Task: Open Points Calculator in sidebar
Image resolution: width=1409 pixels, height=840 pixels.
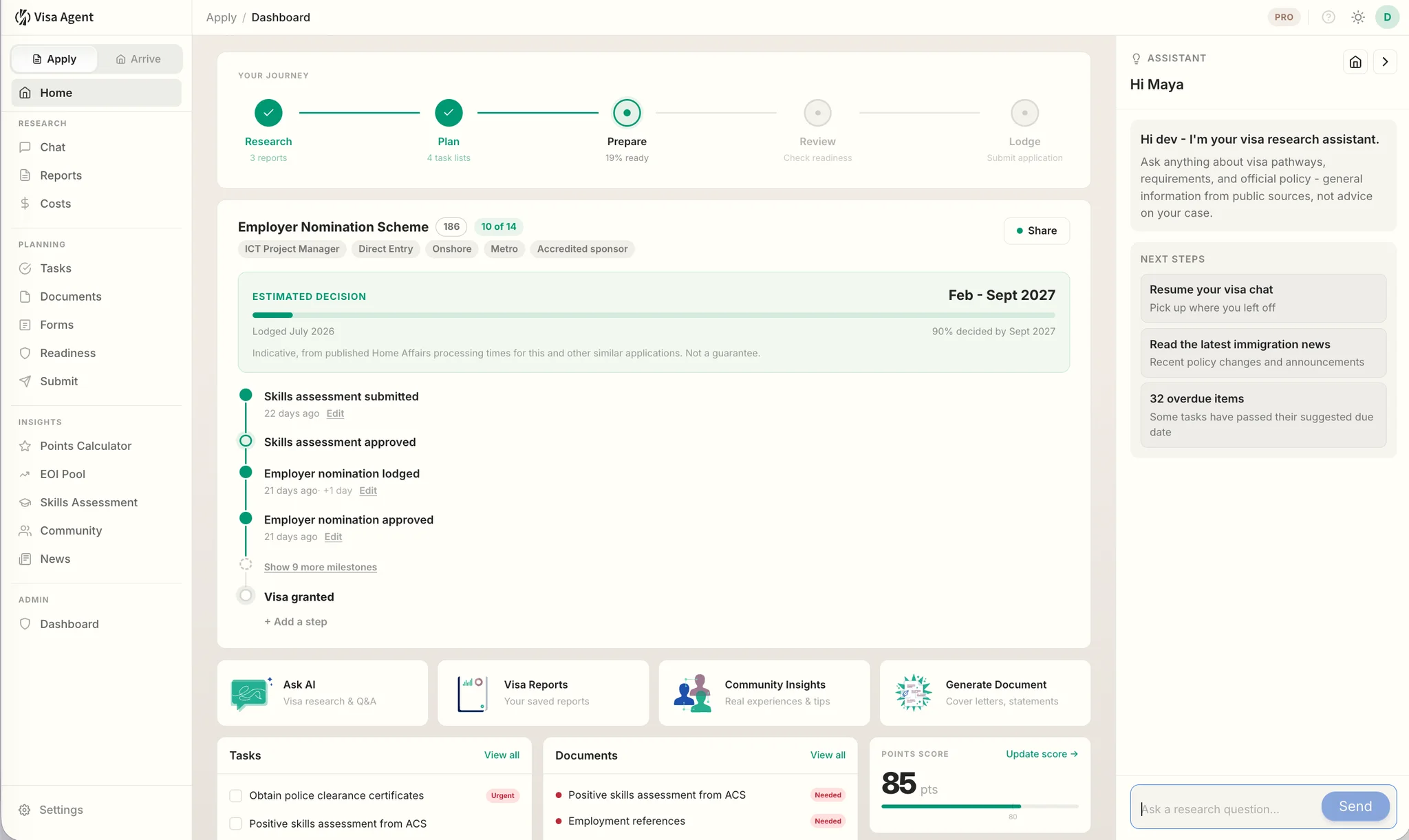Action: click(96, 446)
